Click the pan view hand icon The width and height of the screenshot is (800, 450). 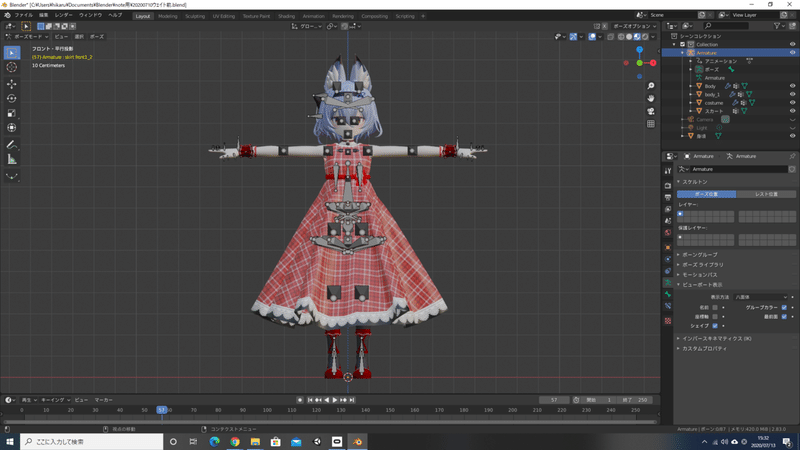click(x=651, y=98)
